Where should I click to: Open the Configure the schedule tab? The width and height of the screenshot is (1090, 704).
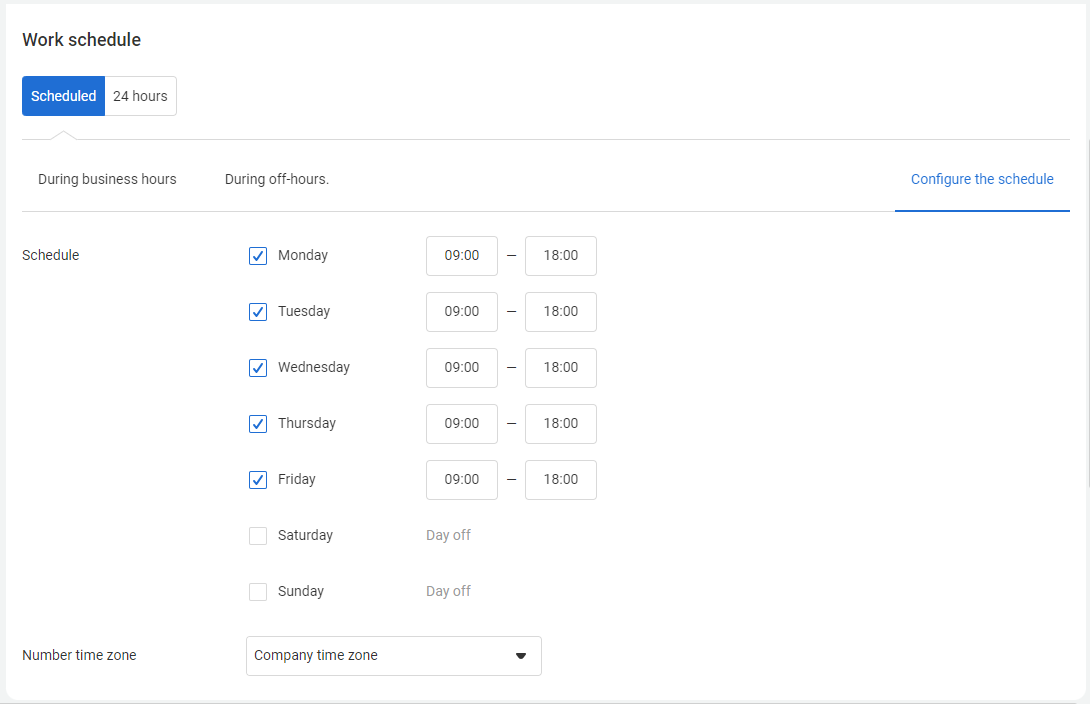(x=982, y=180)
